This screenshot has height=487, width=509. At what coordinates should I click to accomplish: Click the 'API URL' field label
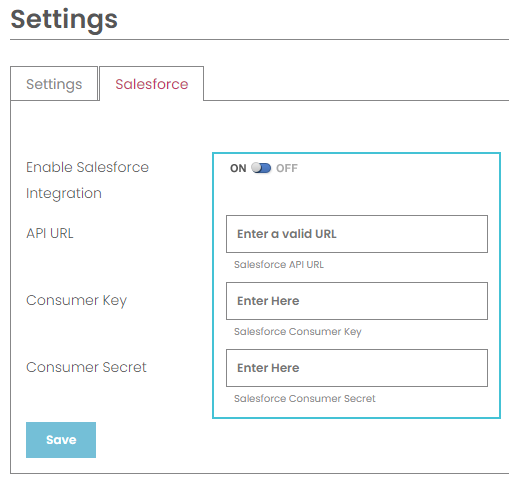click(x=50, y=233)
